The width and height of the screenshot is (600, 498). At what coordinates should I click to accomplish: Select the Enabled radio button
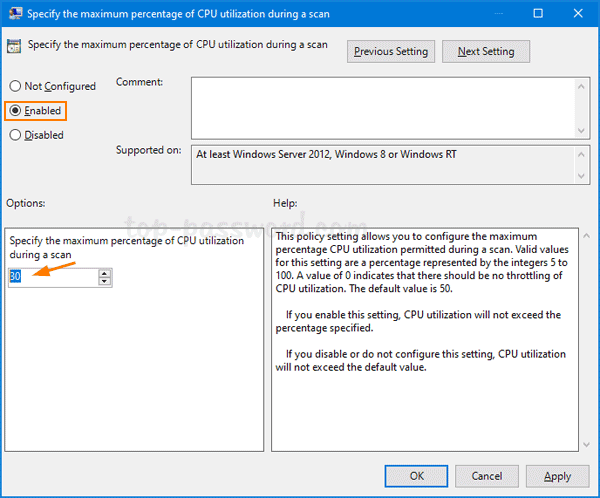point(15,110)
